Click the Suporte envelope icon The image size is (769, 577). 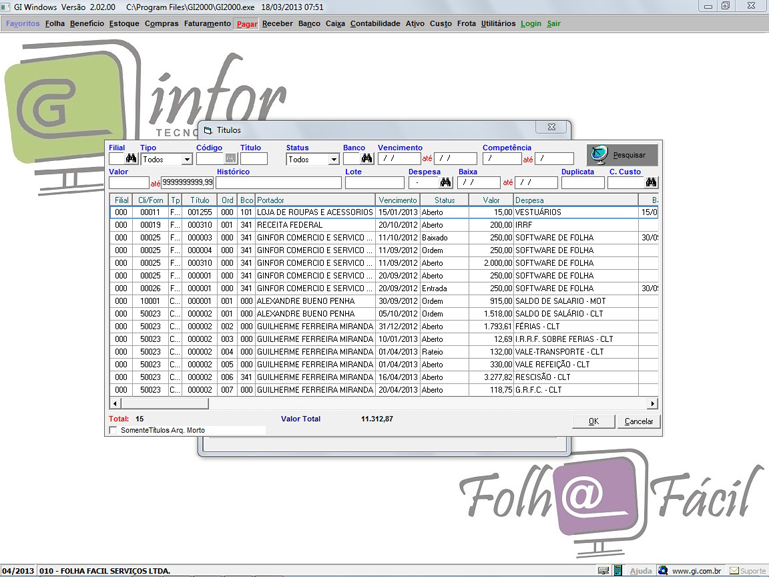click(x=734, y=571)
